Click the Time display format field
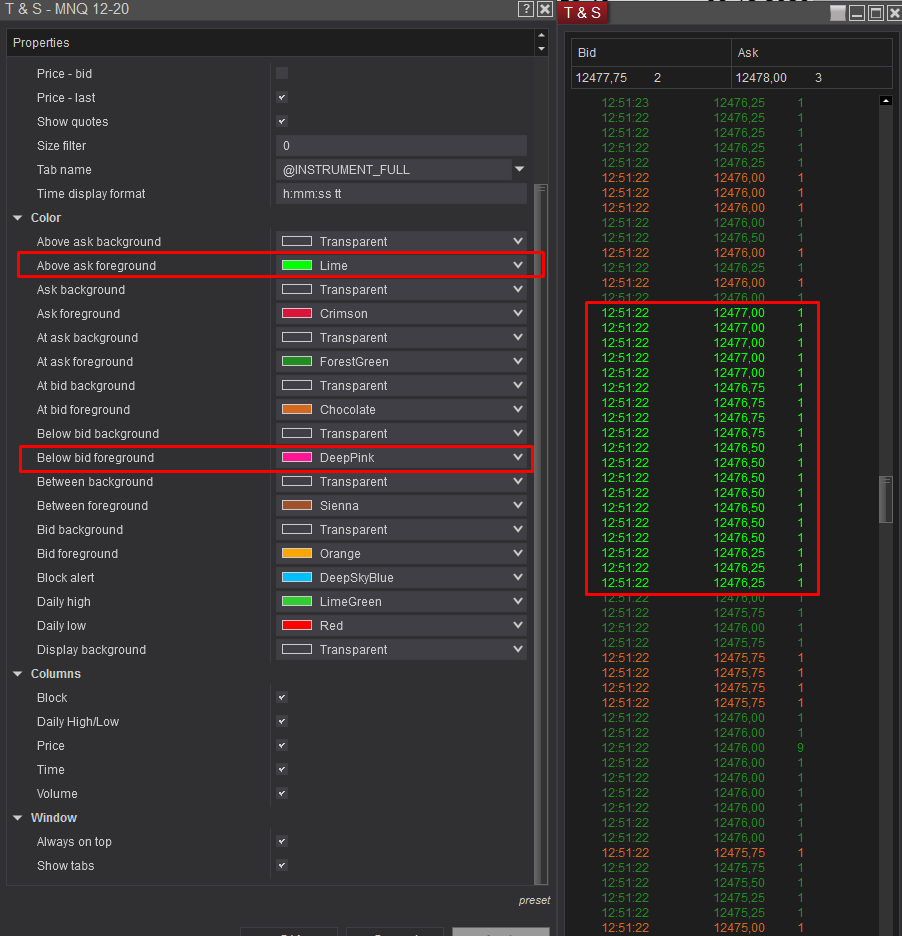This screenshot has width=902, height=936. tap(401, 193)
